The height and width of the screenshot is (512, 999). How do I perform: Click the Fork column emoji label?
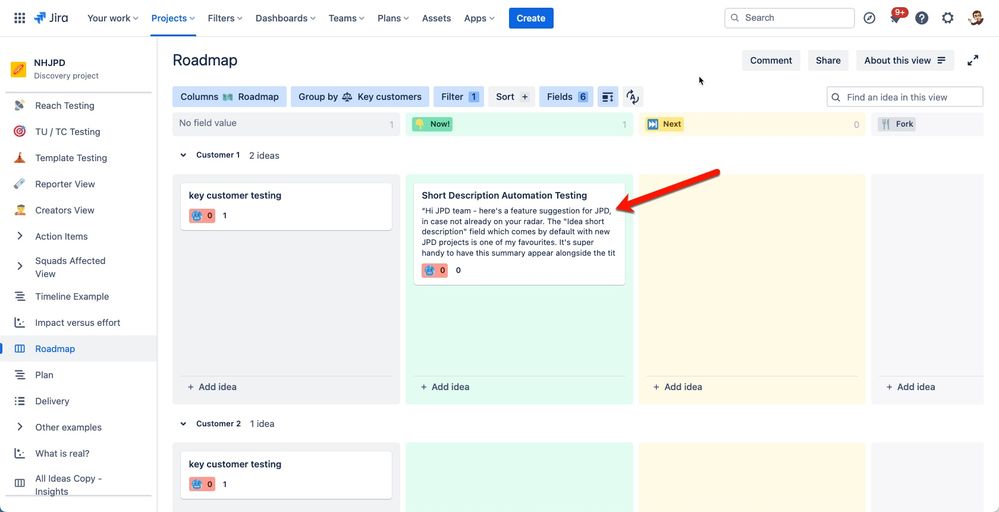coord(896,124)
